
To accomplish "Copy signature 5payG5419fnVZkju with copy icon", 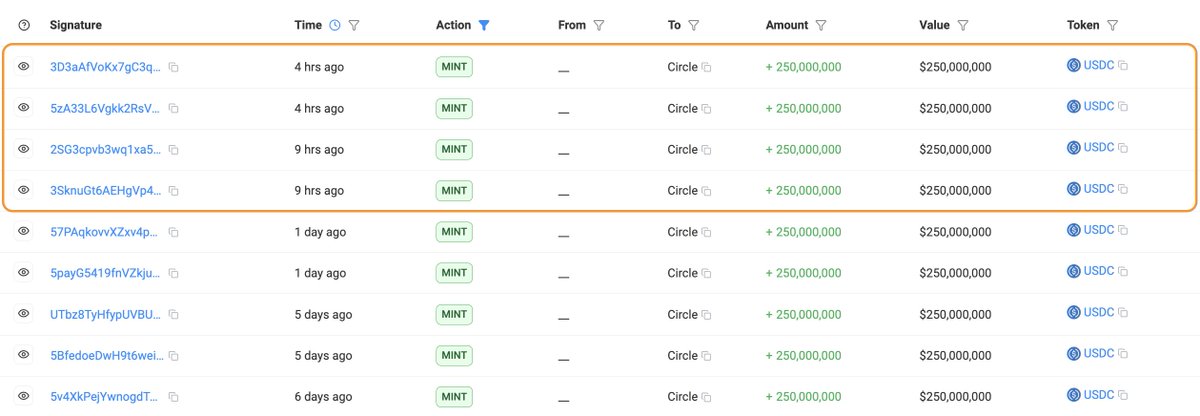I will [x=174, y=273].
